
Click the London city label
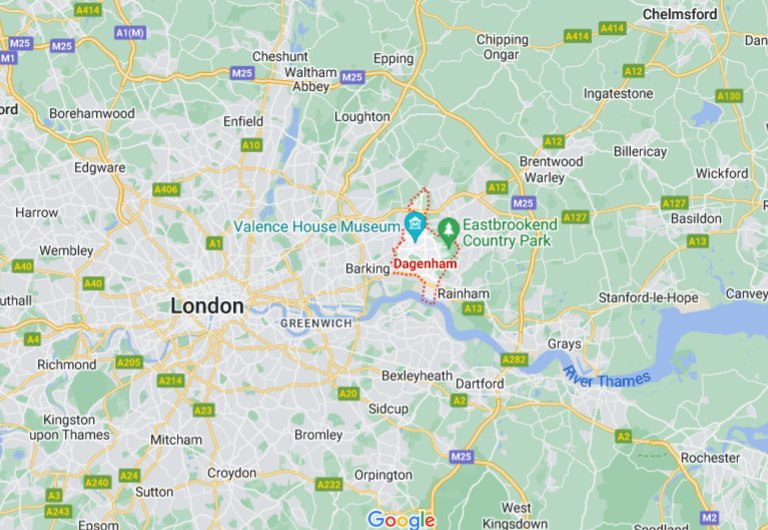pos(207,306)
